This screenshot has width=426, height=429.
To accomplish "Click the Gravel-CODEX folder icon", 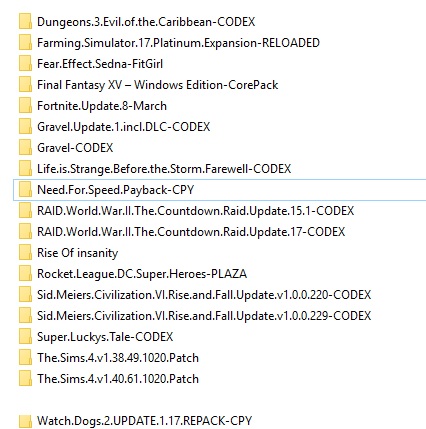I will 25,148.
